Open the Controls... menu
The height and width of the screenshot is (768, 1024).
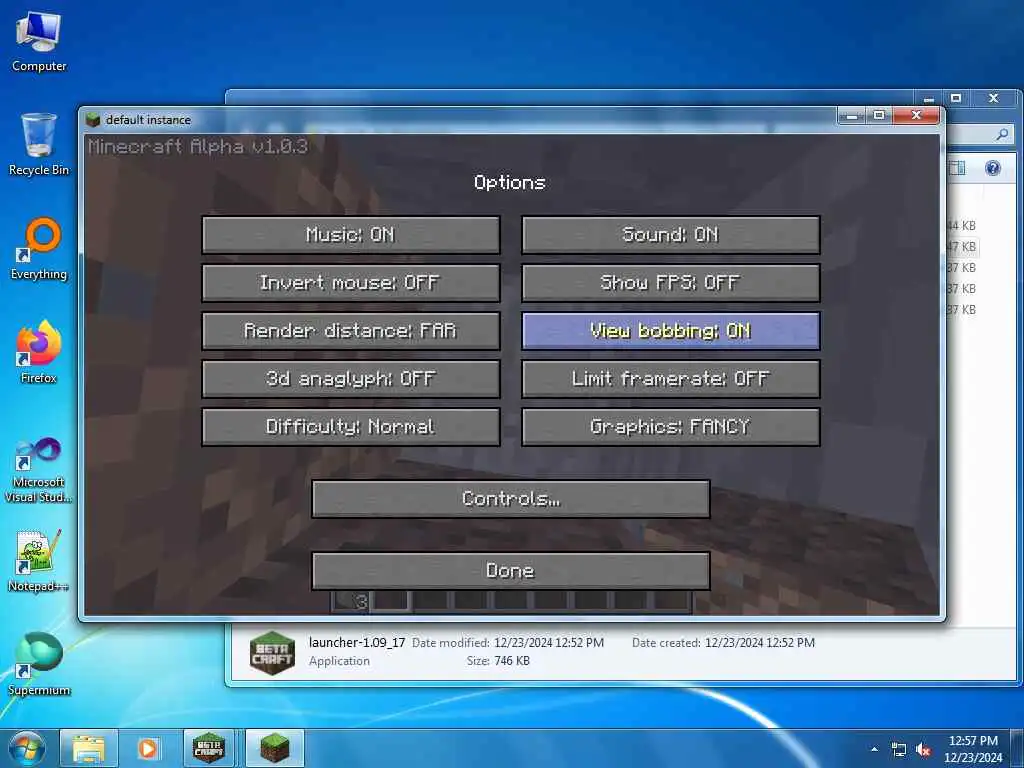(x=511, y=499)
